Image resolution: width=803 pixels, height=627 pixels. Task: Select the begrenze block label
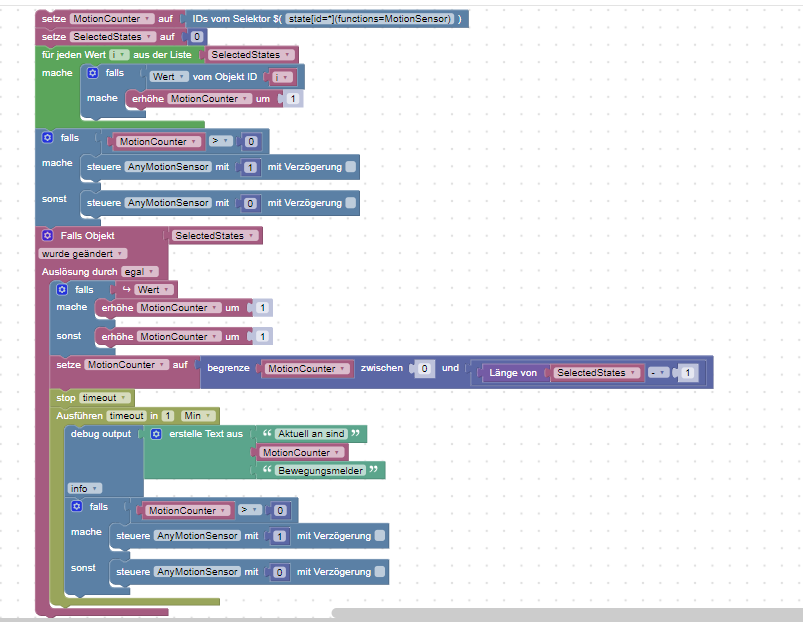[x=228, y=368]
